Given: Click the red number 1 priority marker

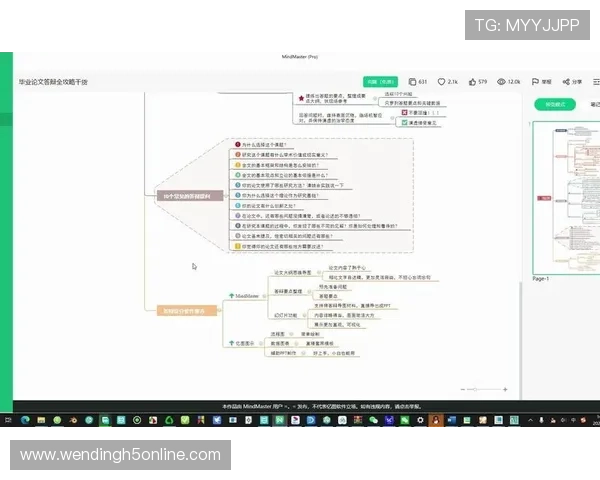Looking at the screenshot, I should [237, 145].
